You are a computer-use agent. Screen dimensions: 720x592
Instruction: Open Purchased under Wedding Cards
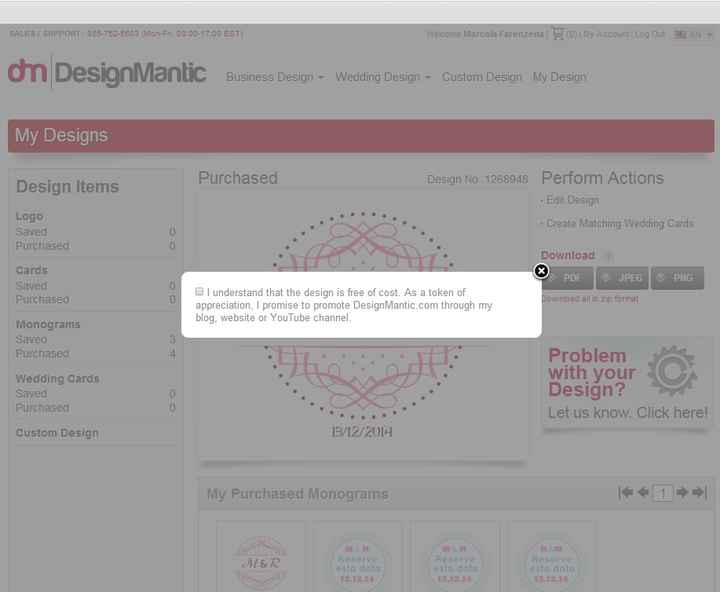pos(42,408)
